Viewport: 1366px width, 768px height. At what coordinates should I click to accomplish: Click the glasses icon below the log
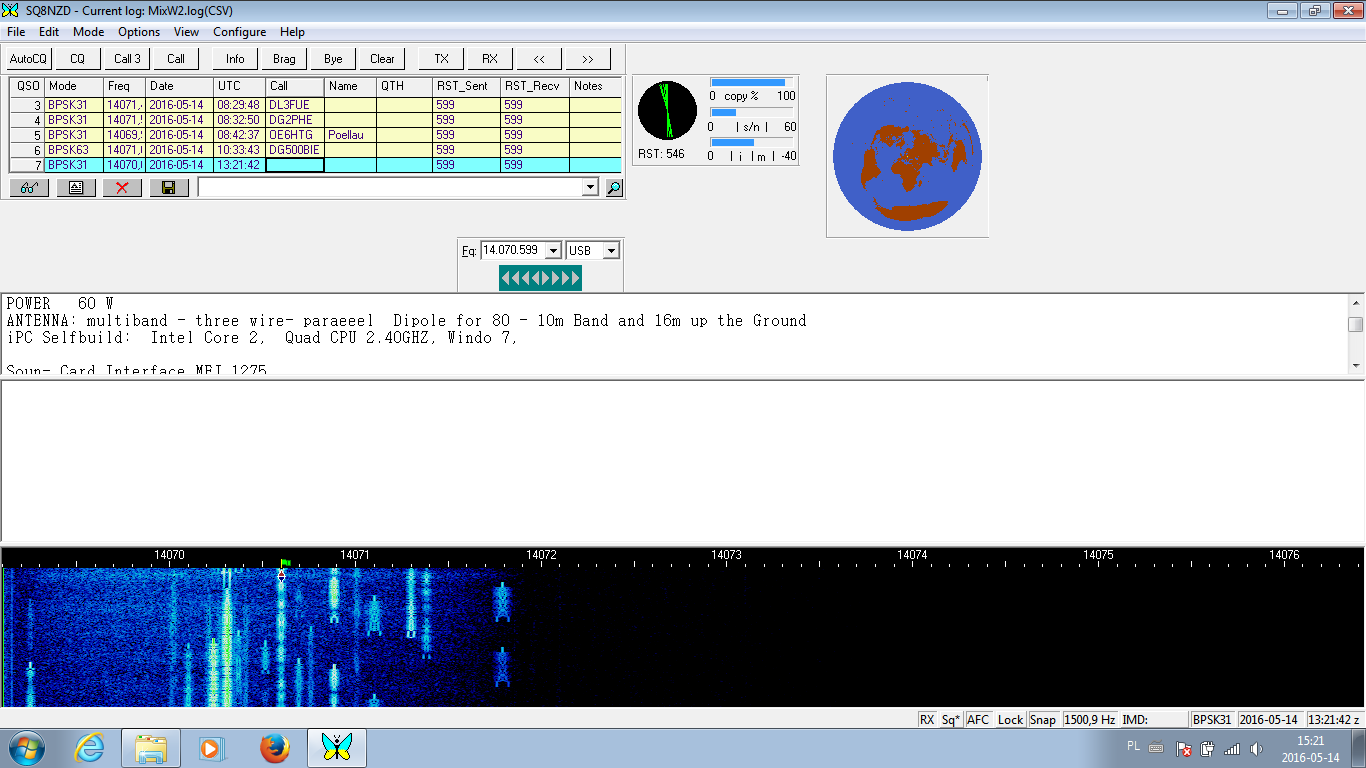pyautogui.click(x=28, y=188)
